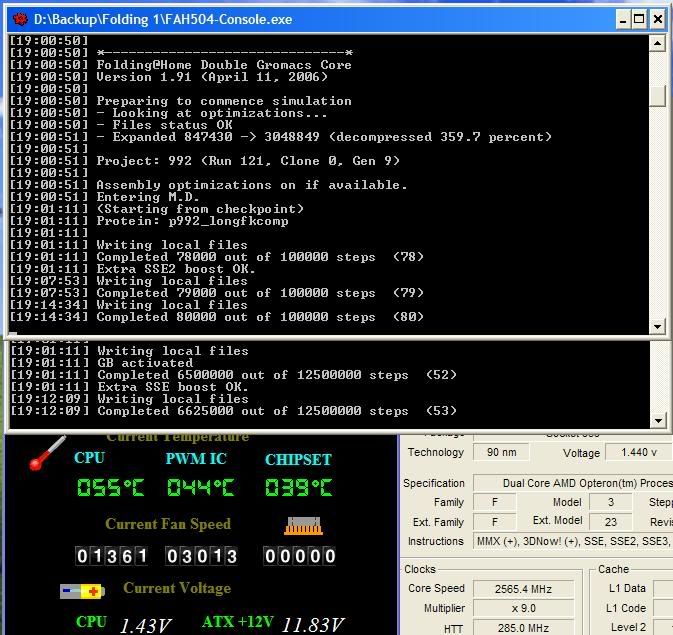Click the fan speed counter 00000
This screenshot has height=635, width=673.
300,556
